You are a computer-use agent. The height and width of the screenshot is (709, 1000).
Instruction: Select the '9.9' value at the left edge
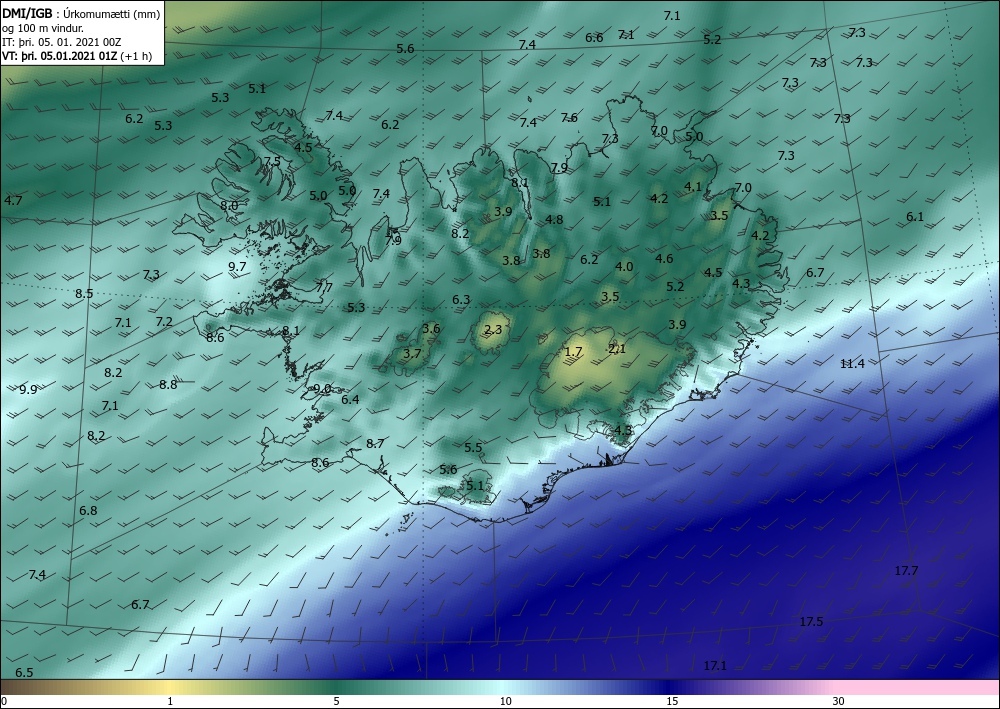tap(28, 390)
